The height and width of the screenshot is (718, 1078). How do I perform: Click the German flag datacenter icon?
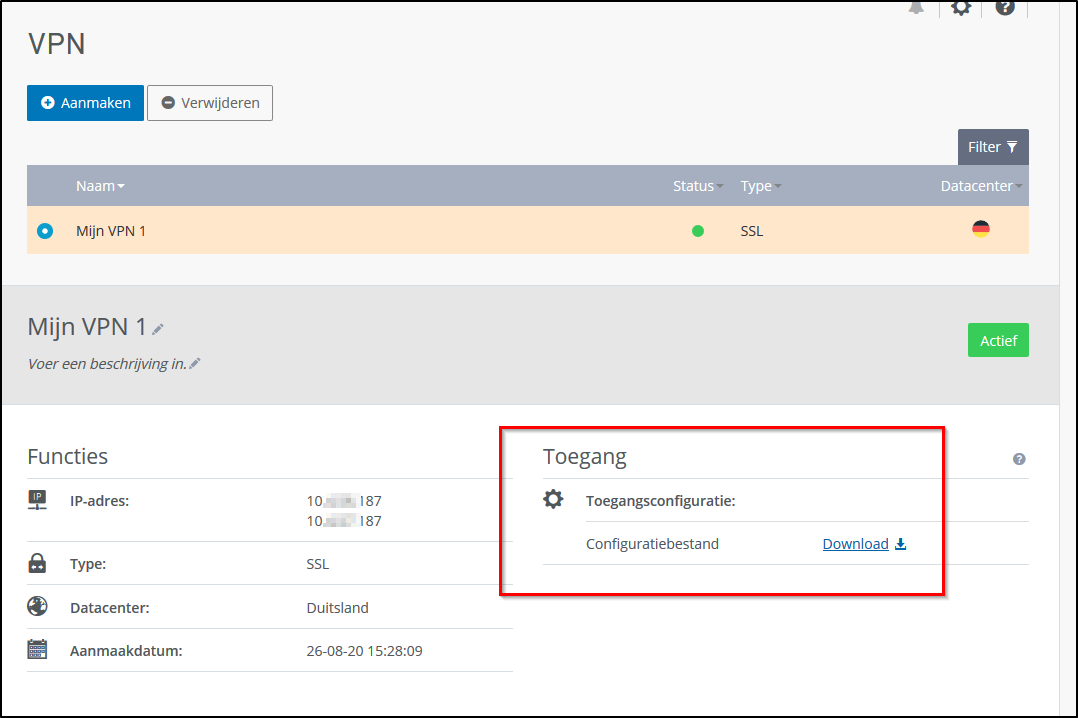coord(981,230)
